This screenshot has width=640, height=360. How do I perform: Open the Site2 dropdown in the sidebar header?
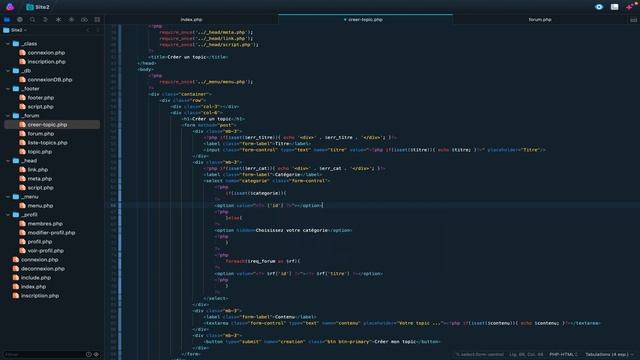(18, 30)
